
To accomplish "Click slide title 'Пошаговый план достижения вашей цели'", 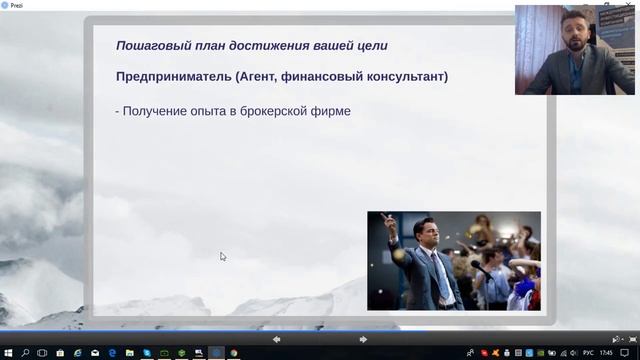I will (x=252, y=46).
